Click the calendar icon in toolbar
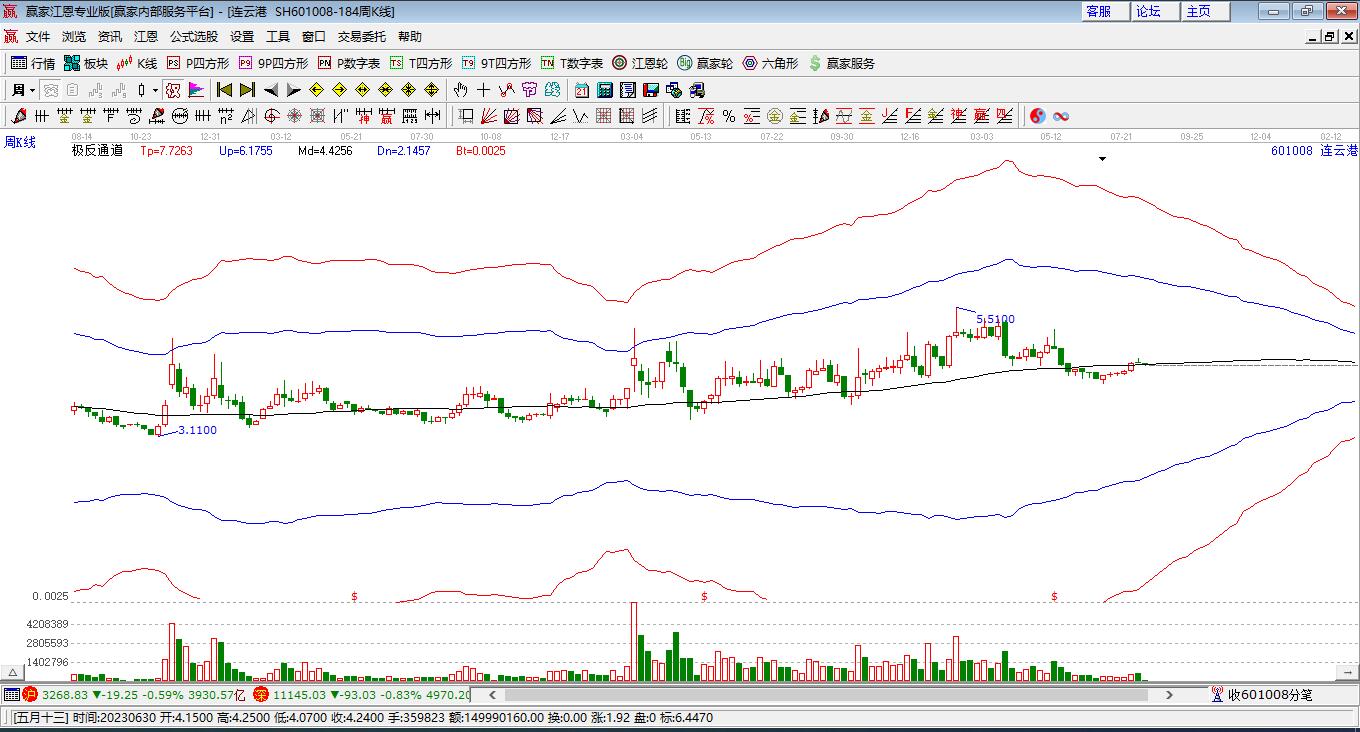The height and width of the screenshot is (732, 1360). click(x=582, y=90)
